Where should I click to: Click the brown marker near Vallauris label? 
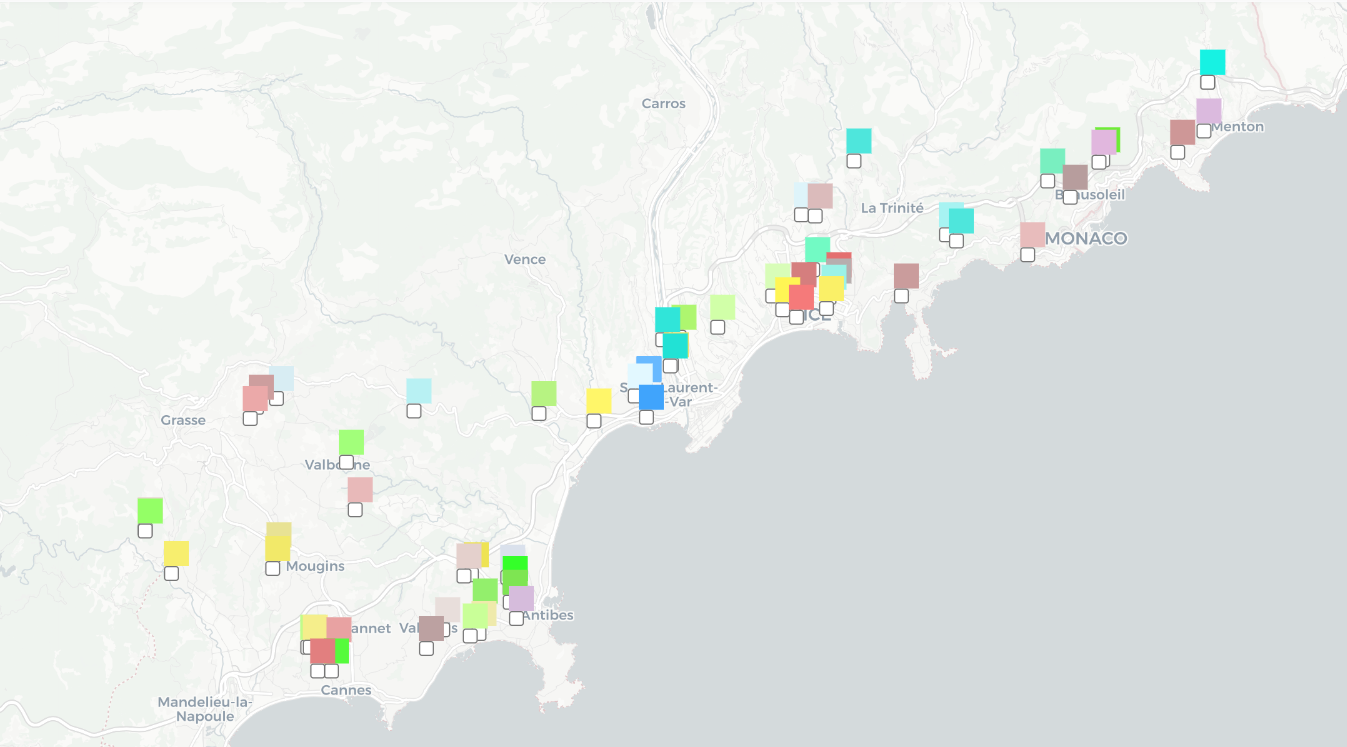(x=431, y=628)
